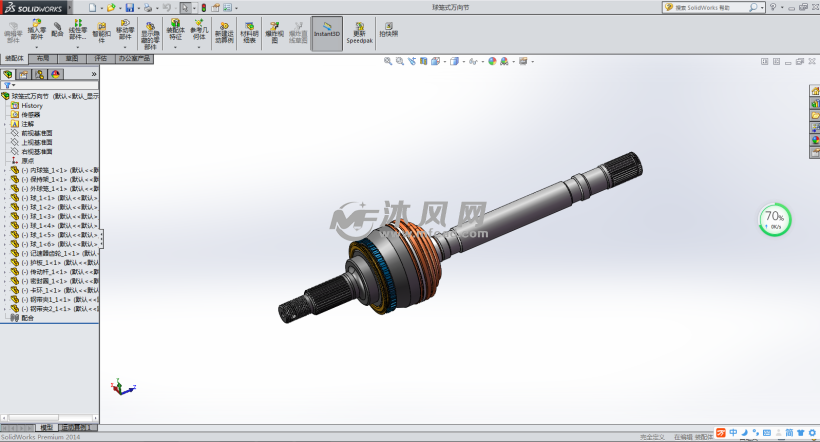
Task: Switch to the 模型 (Model) bottom tab
Action: [x=47, y=428]
